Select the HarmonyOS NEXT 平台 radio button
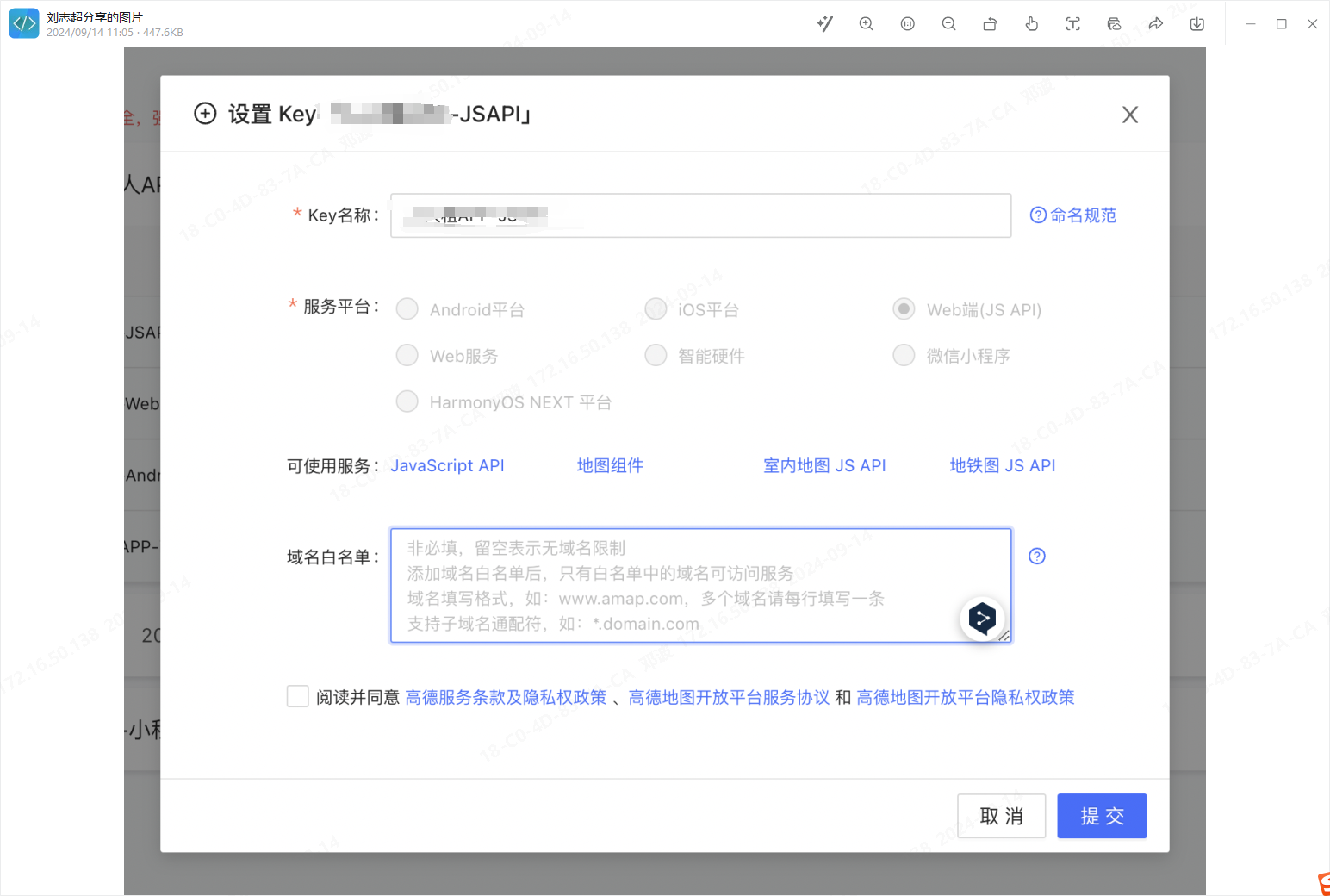The image size is (1330, 896). 407,401
